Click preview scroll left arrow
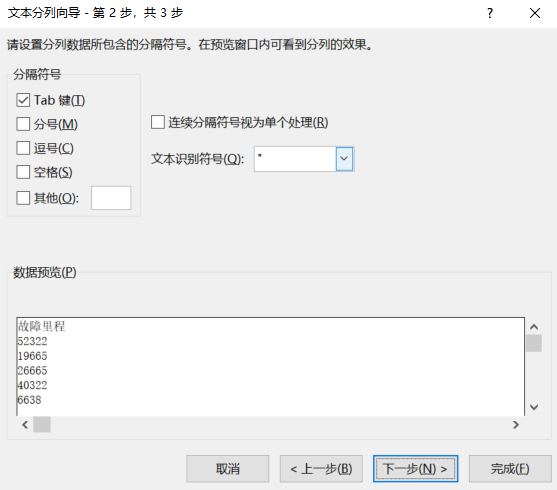This screenshot has height=490, width=557. [25, 425]
